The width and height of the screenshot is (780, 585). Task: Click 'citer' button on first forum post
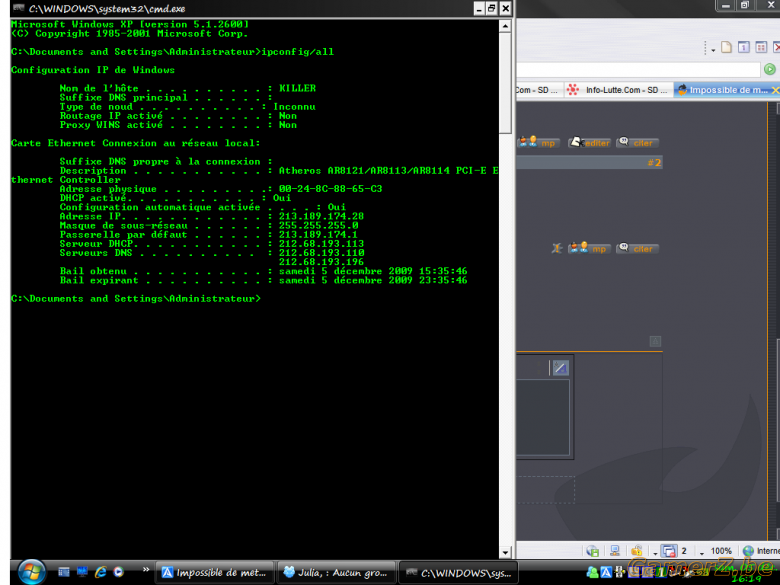point(637,143)
